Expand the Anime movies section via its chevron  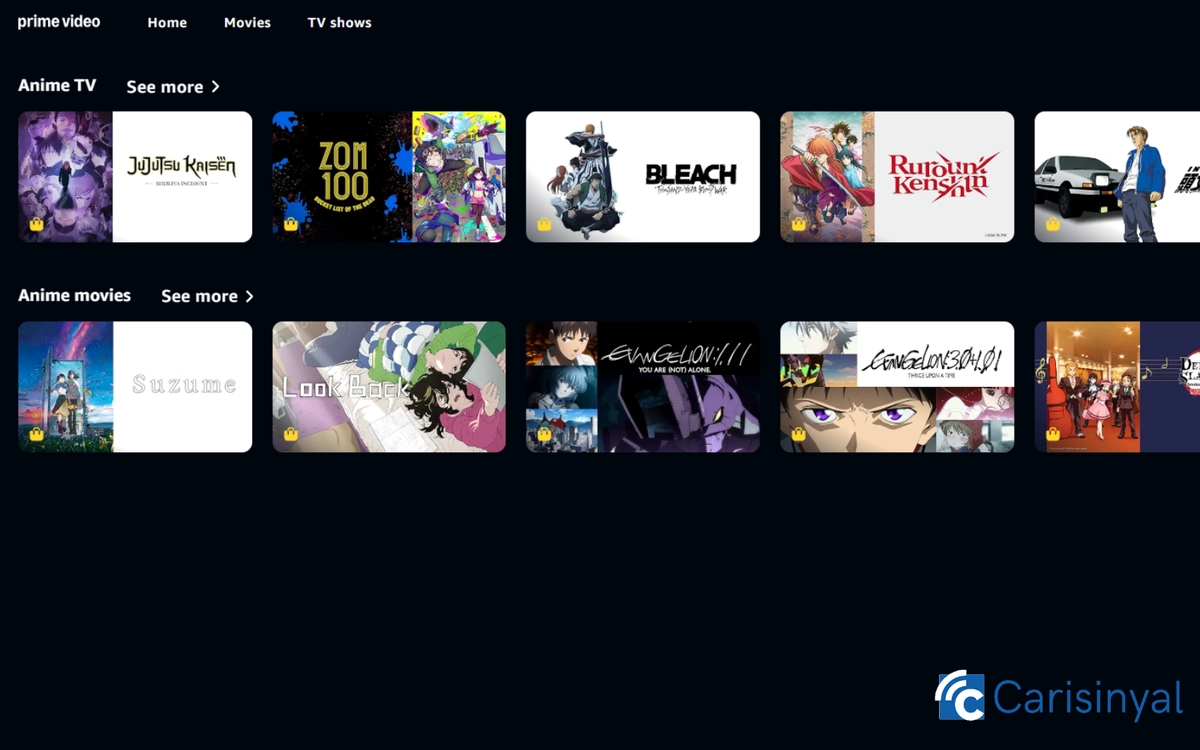tap(249, 296)
